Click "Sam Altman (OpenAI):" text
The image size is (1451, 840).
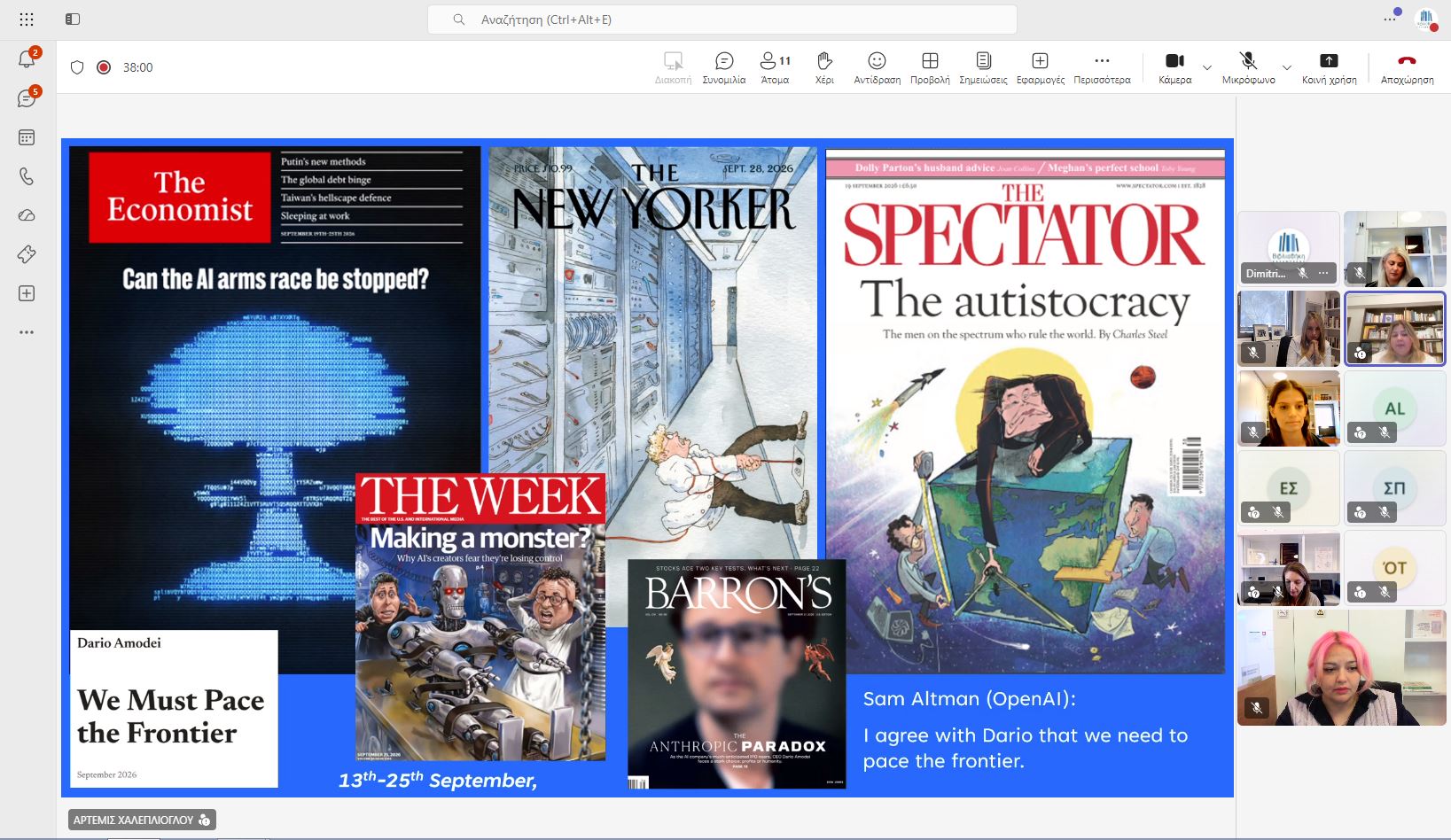coord(970,699)
